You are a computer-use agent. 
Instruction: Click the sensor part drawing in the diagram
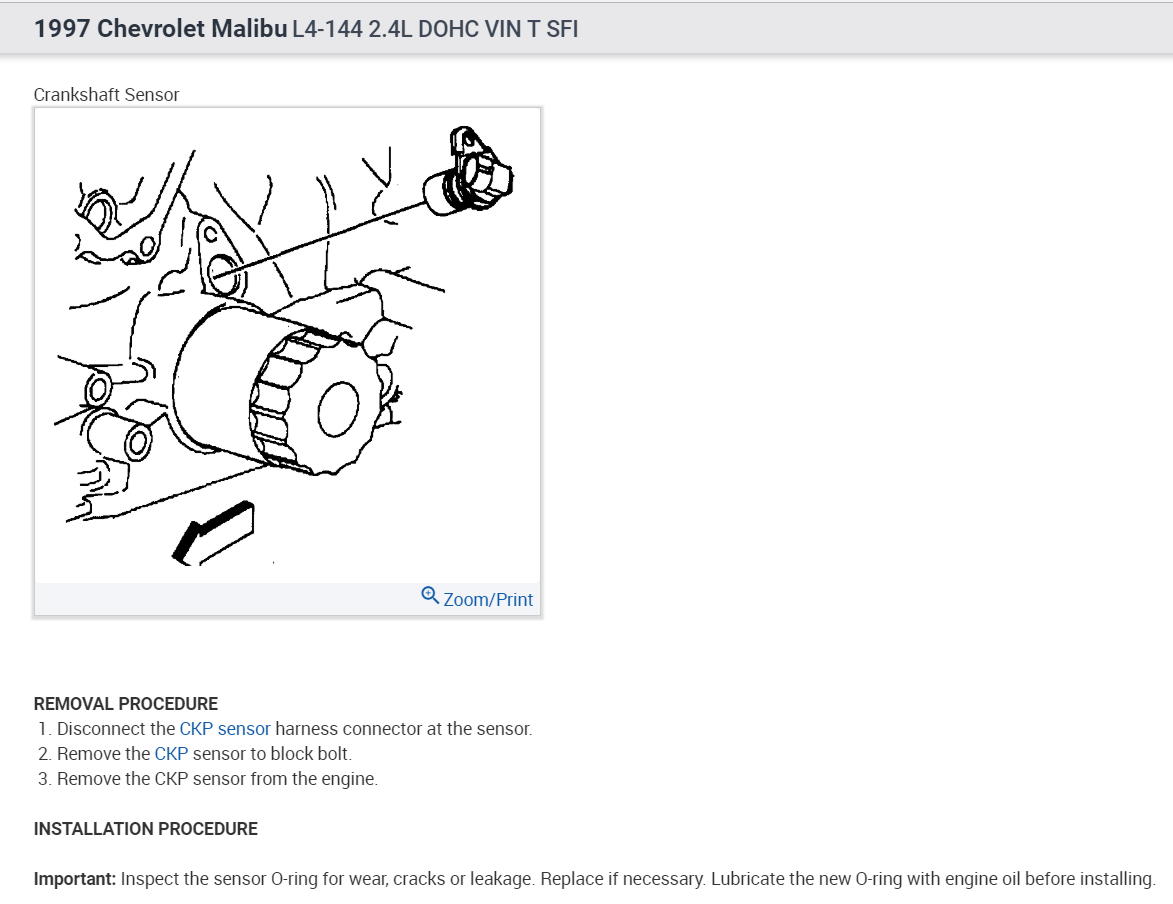(469, 174)
